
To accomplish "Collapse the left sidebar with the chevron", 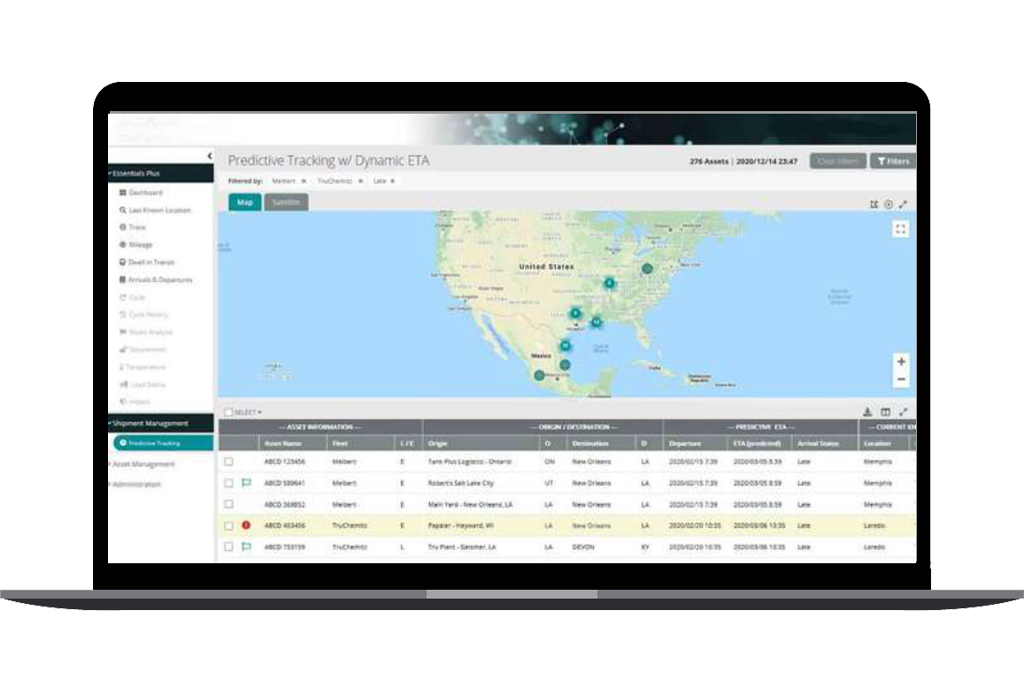I will (x=209, y=156).
